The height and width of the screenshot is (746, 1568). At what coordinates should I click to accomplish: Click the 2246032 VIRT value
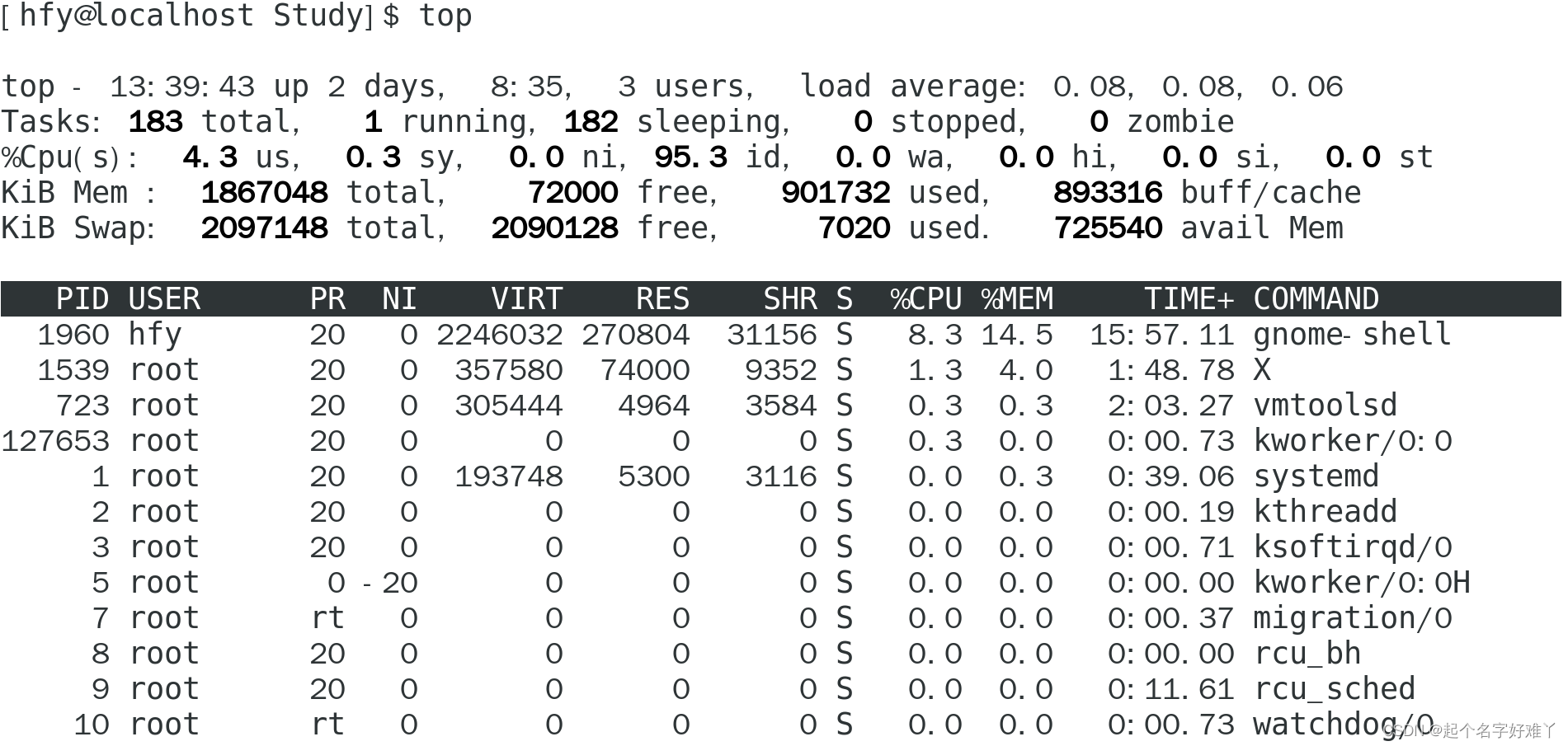click(x=500, y=335)
